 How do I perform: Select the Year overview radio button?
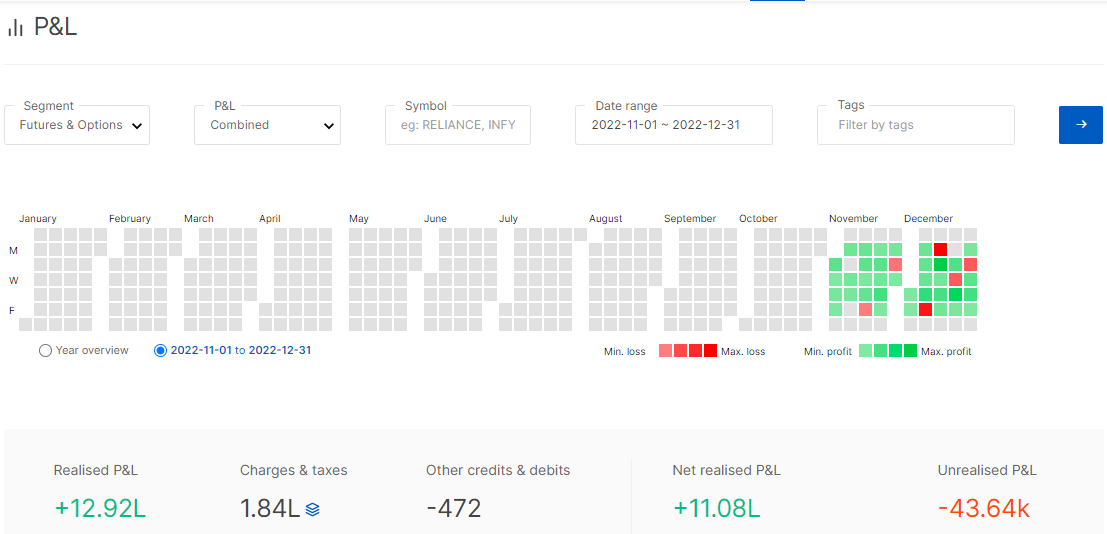coord(46,350)
